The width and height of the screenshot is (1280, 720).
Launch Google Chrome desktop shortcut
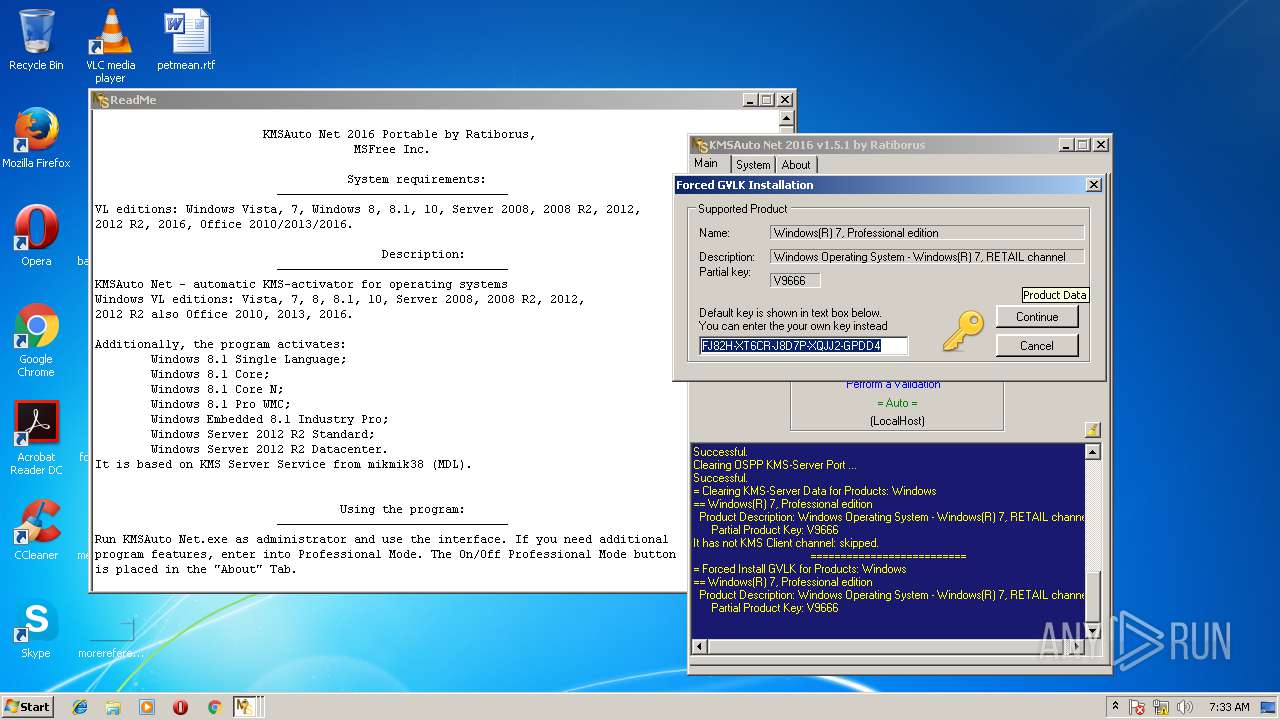tap(36, 340)
